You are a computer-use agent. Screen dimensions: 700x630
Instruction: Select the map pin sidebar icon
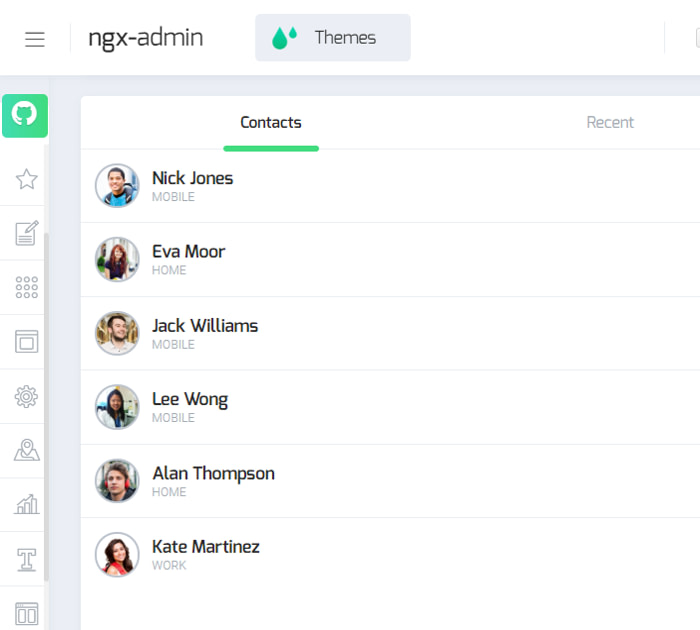(26, 451)
